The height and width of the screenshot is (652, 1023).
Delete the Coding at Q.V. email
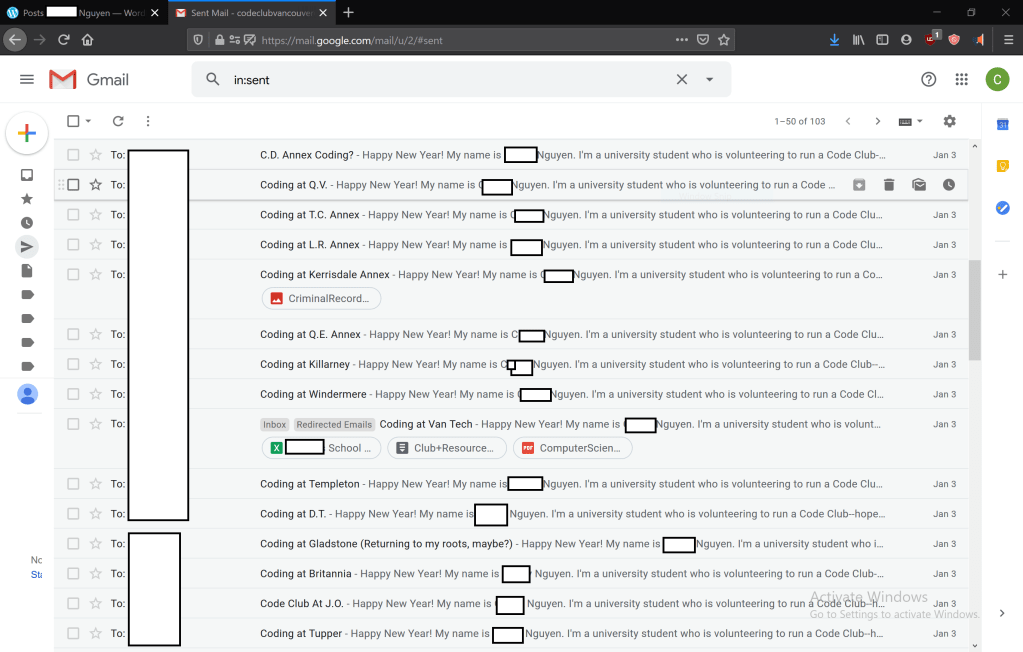(x=889, y=185)
